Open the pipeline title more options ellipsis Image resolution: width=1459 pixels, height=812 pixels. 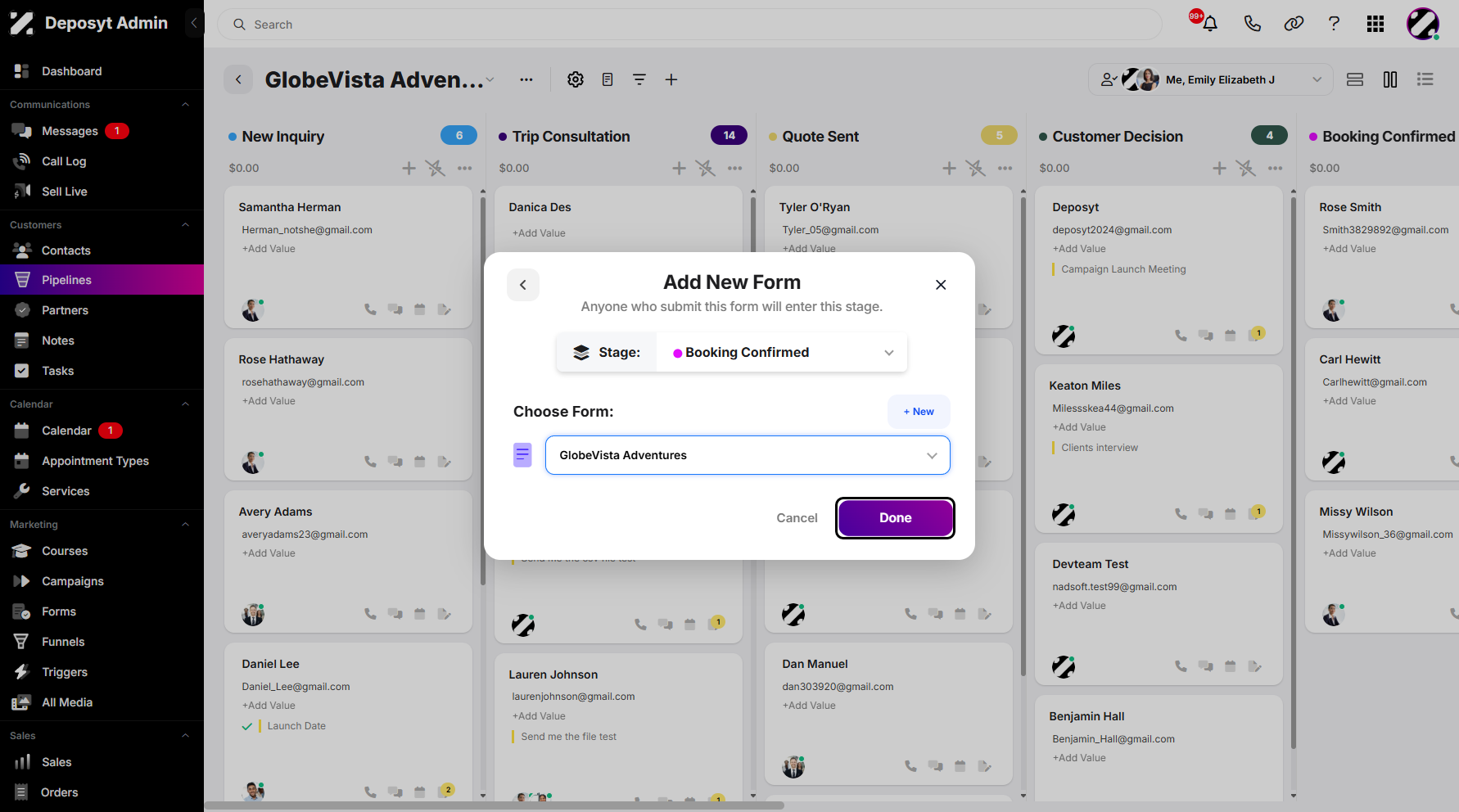click(x=526, y=79)
